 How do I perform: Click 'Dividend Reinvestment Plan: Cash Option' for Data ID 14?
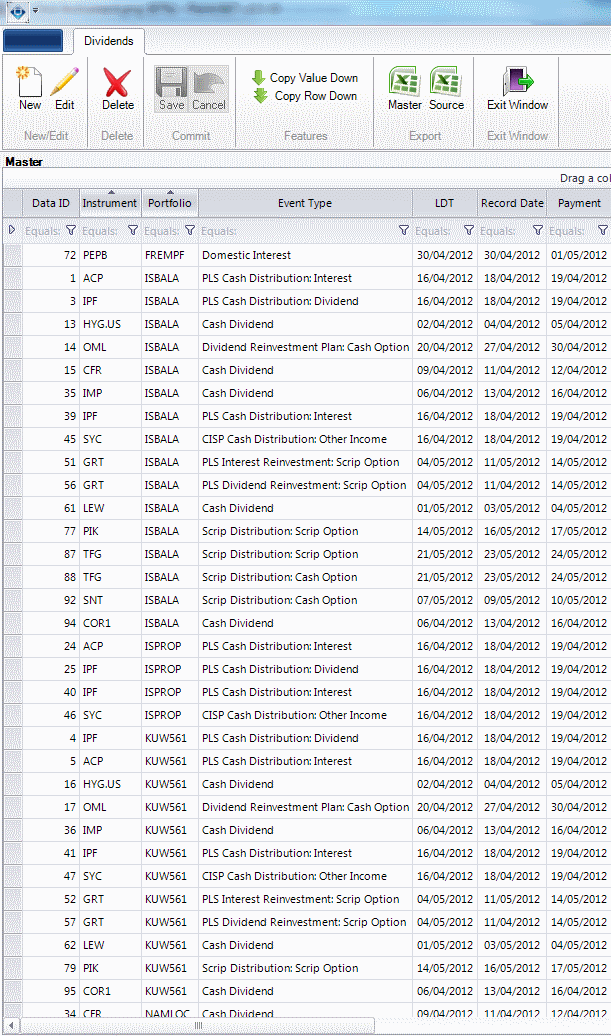[x=305, y=348]
